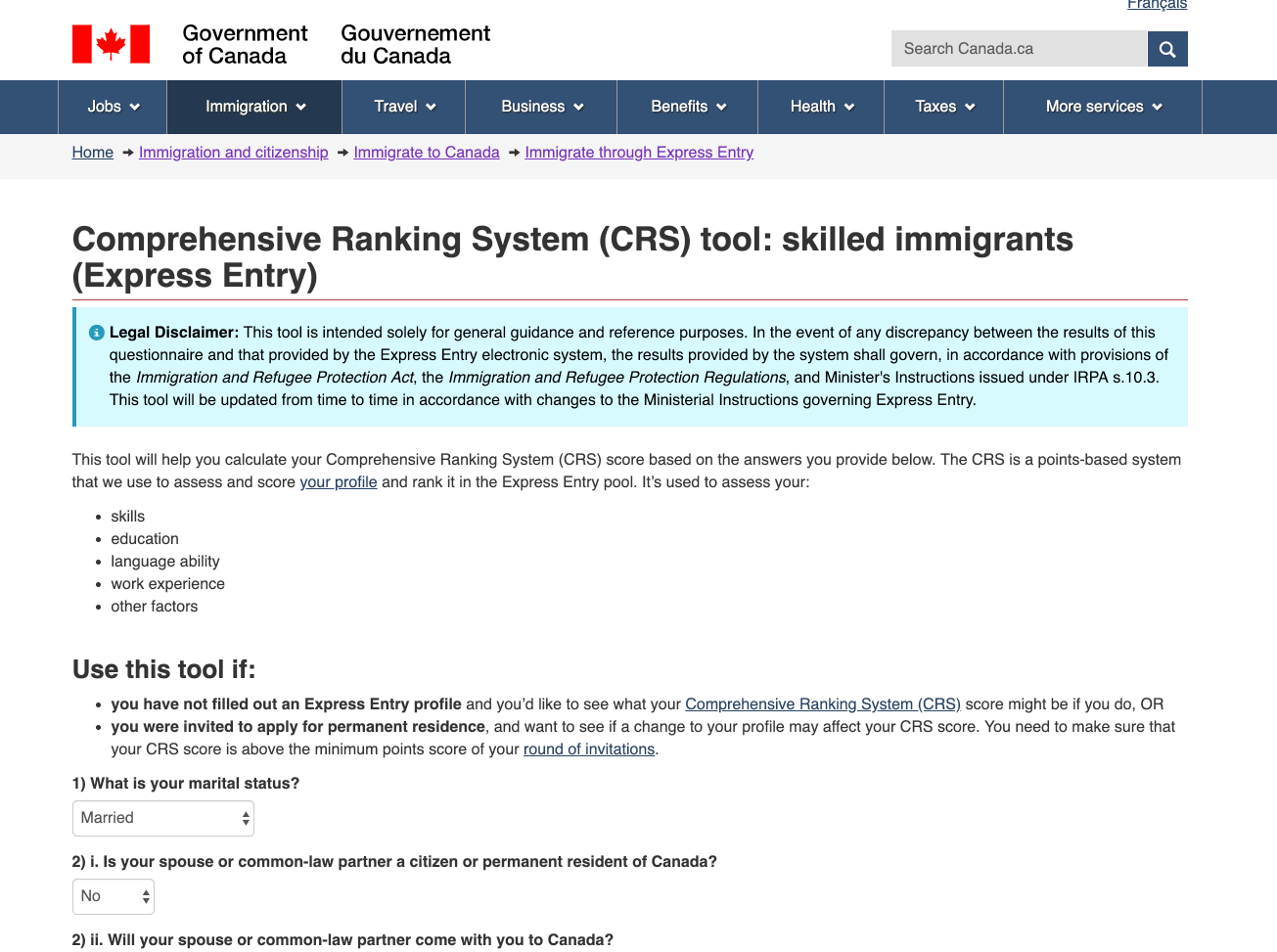
Task: Click the spouse citizen or permanent resident question label
Action: point(394,862)
